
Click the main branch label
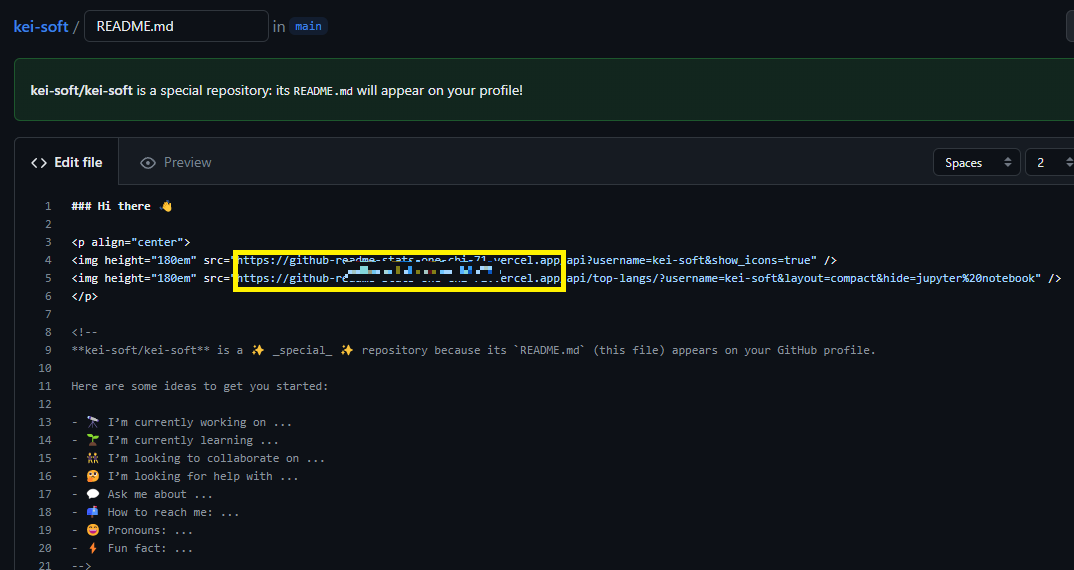pos(308,26)
